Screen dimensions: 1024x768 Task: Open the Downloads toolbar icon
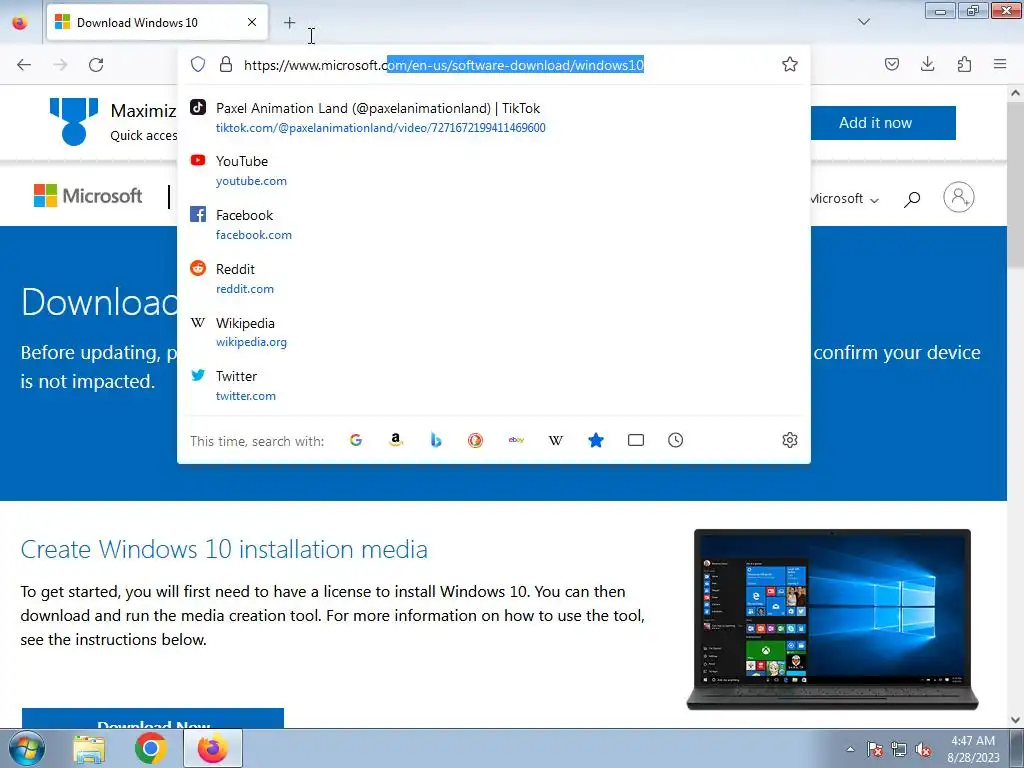pos(927,64)
